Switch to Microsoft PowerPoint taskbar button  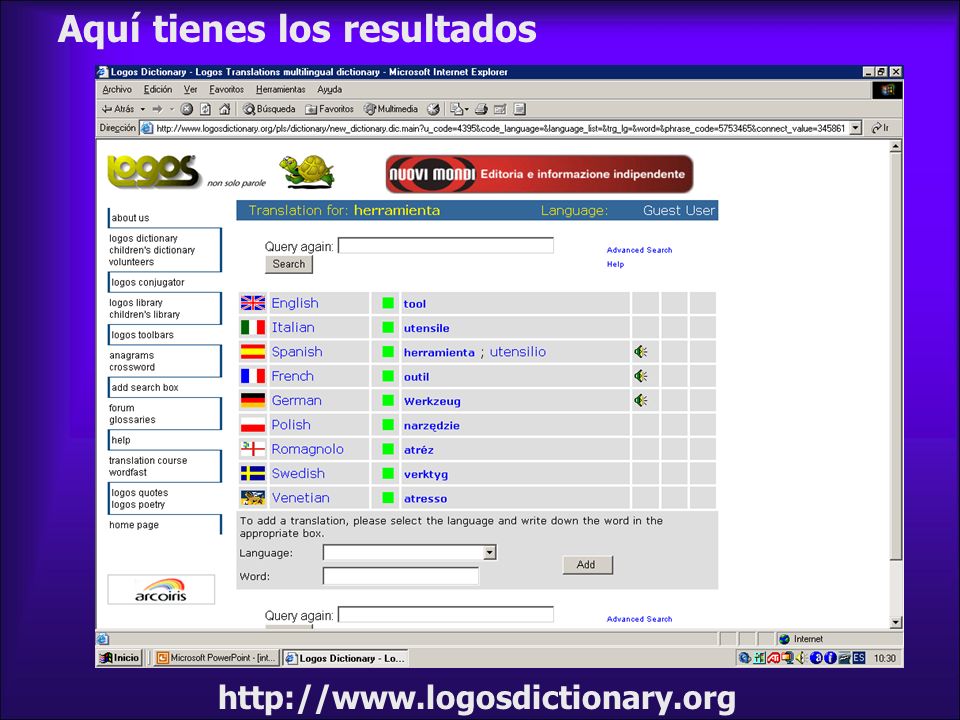[x=216, y=658]
